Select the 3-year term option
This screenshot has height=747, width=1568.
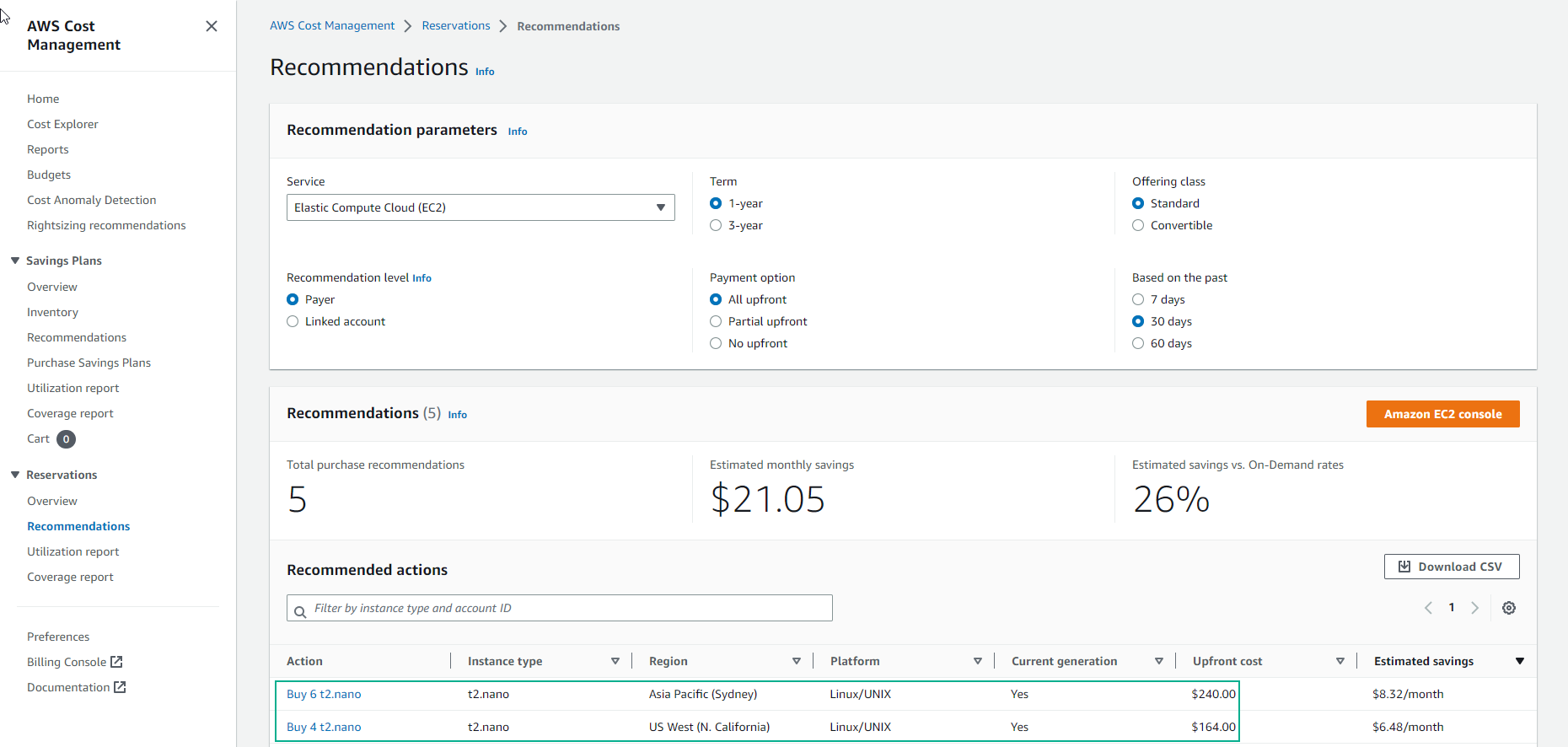(716, 225)
